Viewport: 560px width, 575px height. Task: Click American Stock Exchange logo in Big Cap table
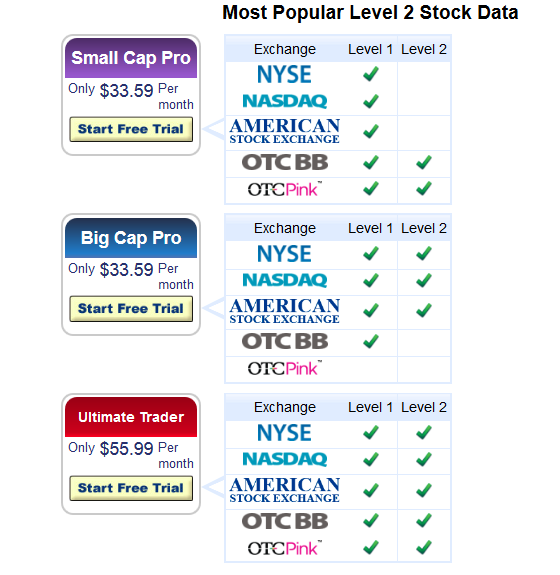(x=285, y=311)
